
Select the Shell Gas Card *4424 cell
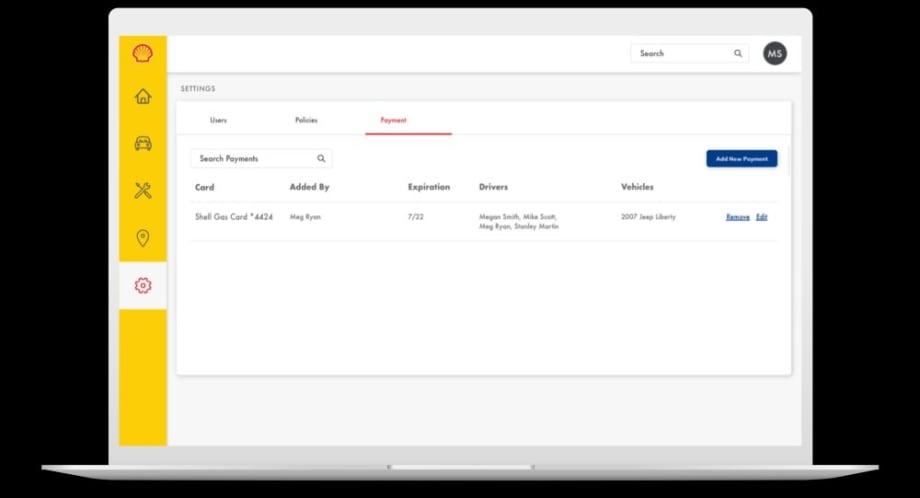point(234,217)
